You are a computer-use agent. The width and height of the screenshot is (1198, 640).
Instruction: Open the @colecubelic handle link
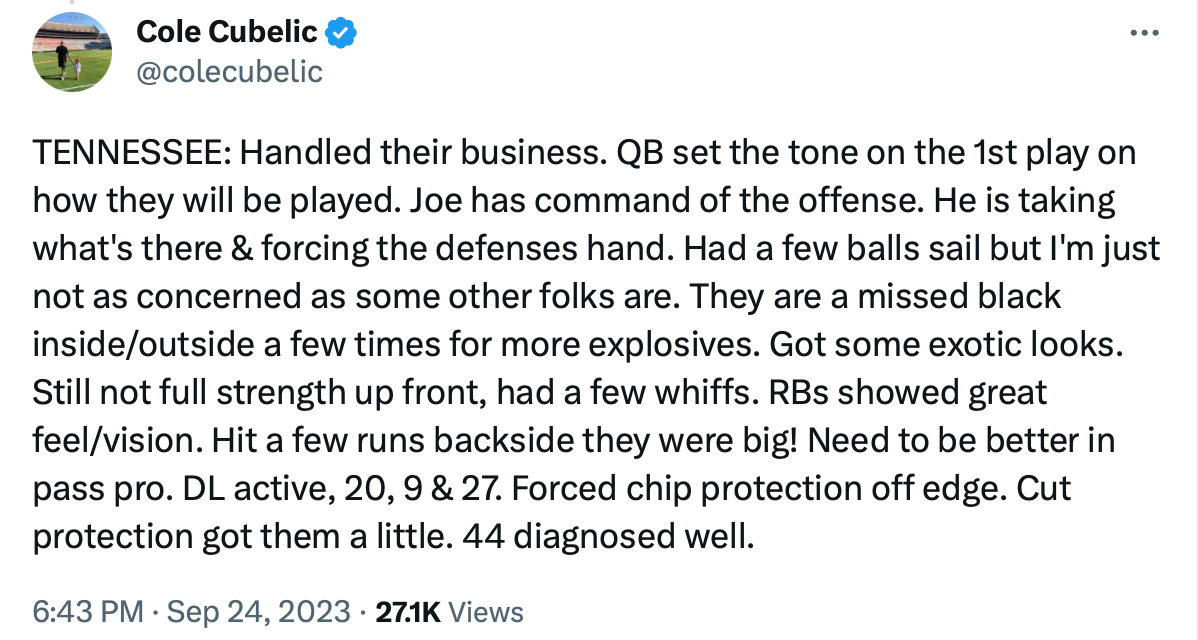(x=229, y=71)
